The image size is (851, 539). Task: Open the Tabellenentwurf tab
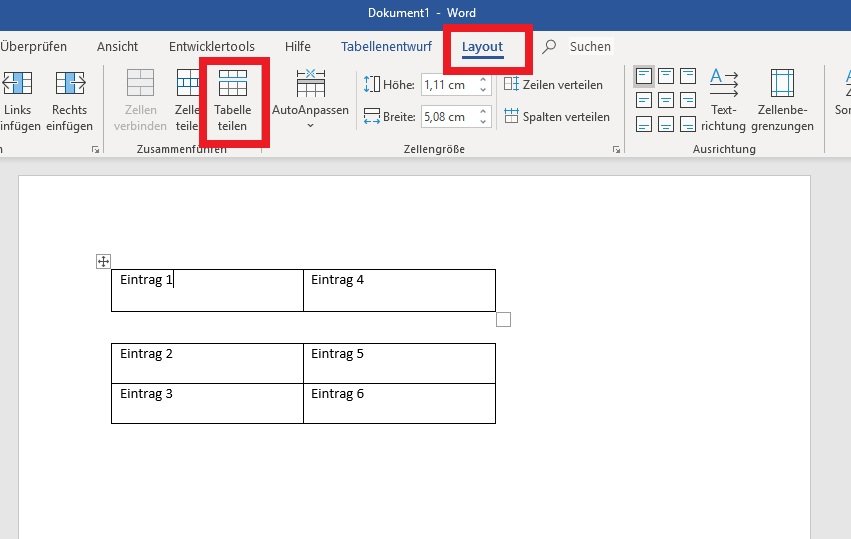pos(386,47)
